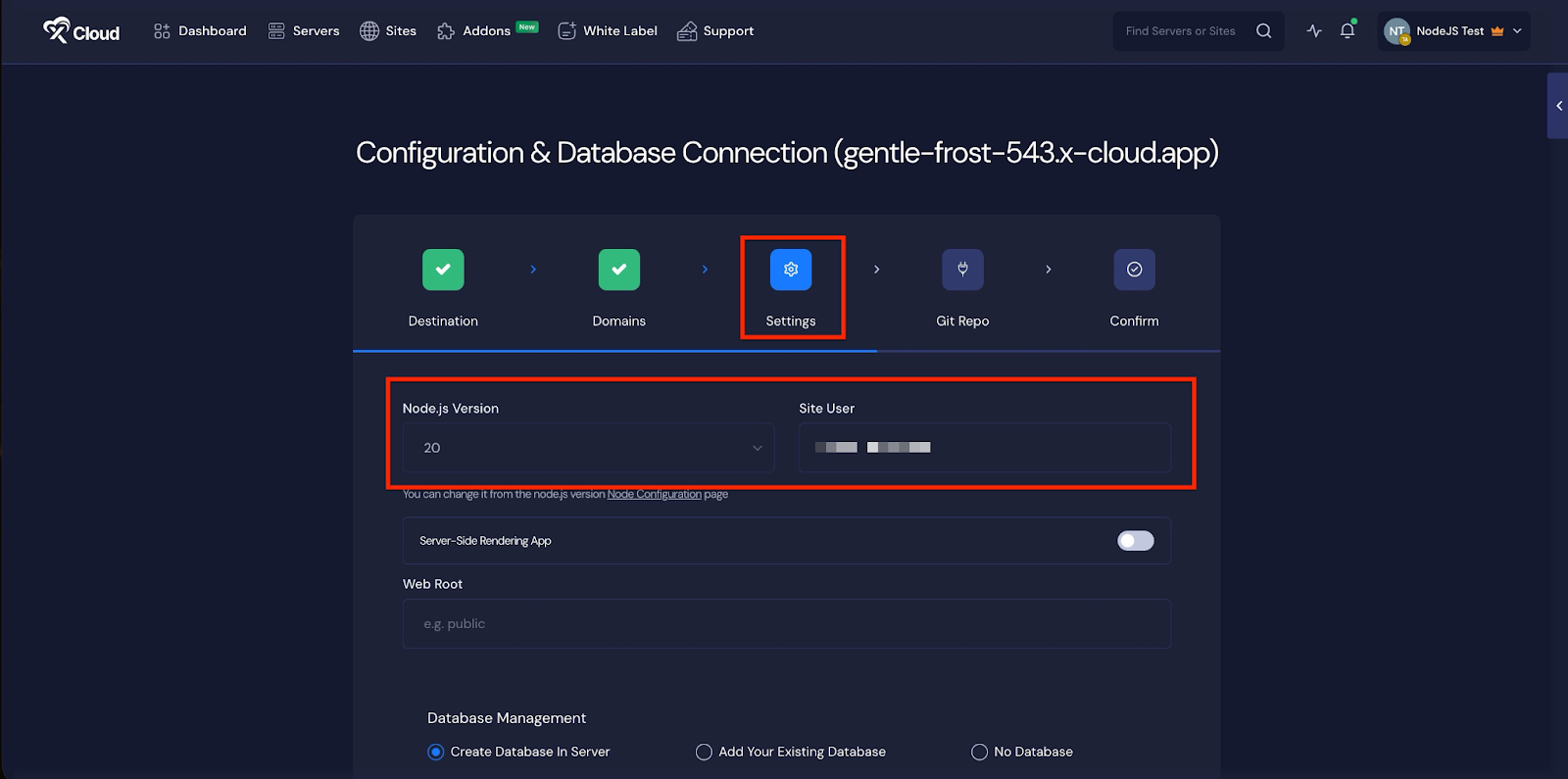Screen dimensions: 1568x779
Task: Expand the right side panel arrow
Action: (1558, 106)
